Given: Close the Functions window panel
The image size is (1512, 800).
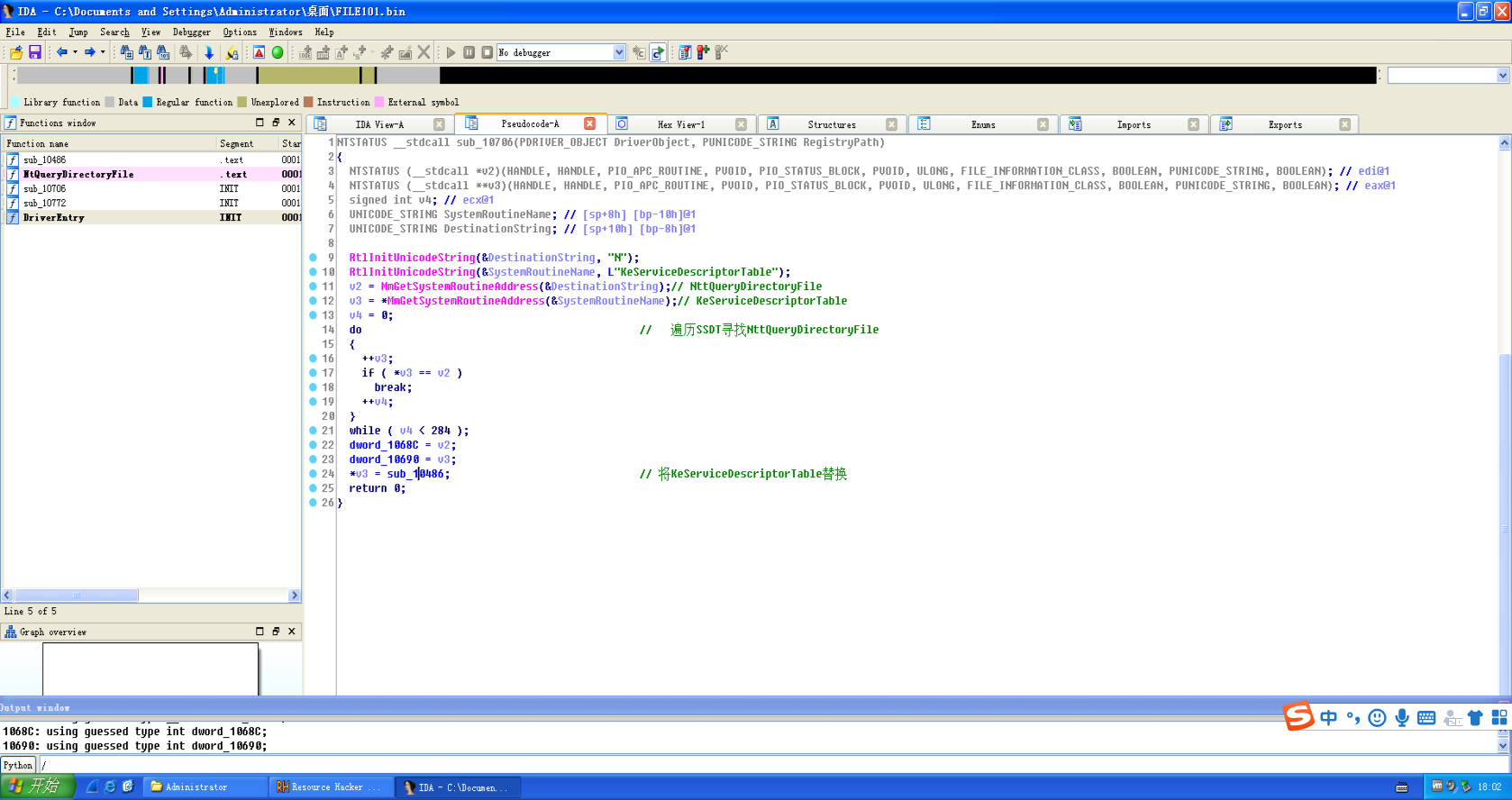Looking at the screenshot, I should click(x=292, y=123).
